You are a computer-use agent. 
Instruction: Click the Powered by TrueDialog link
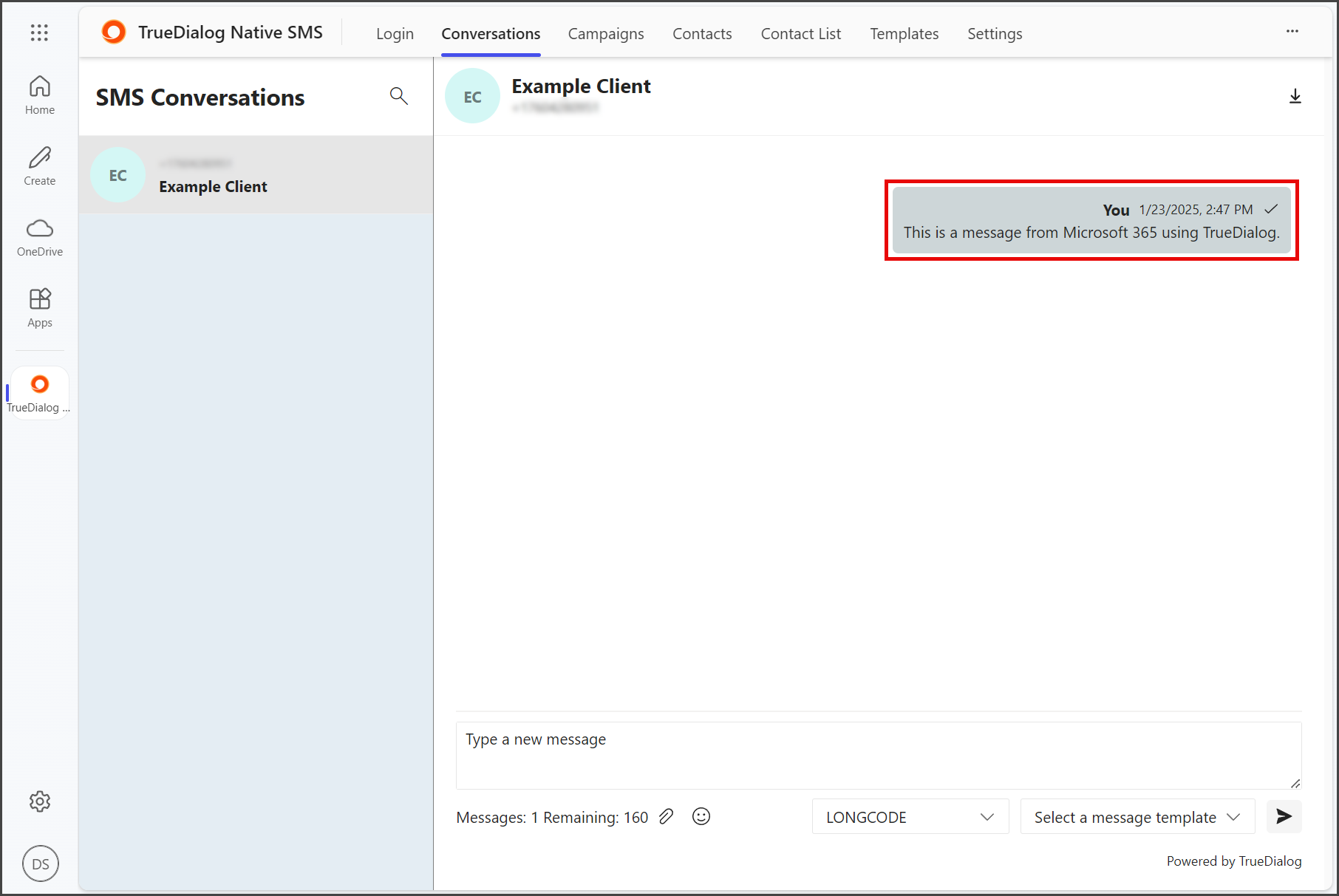pos(1234,861)
